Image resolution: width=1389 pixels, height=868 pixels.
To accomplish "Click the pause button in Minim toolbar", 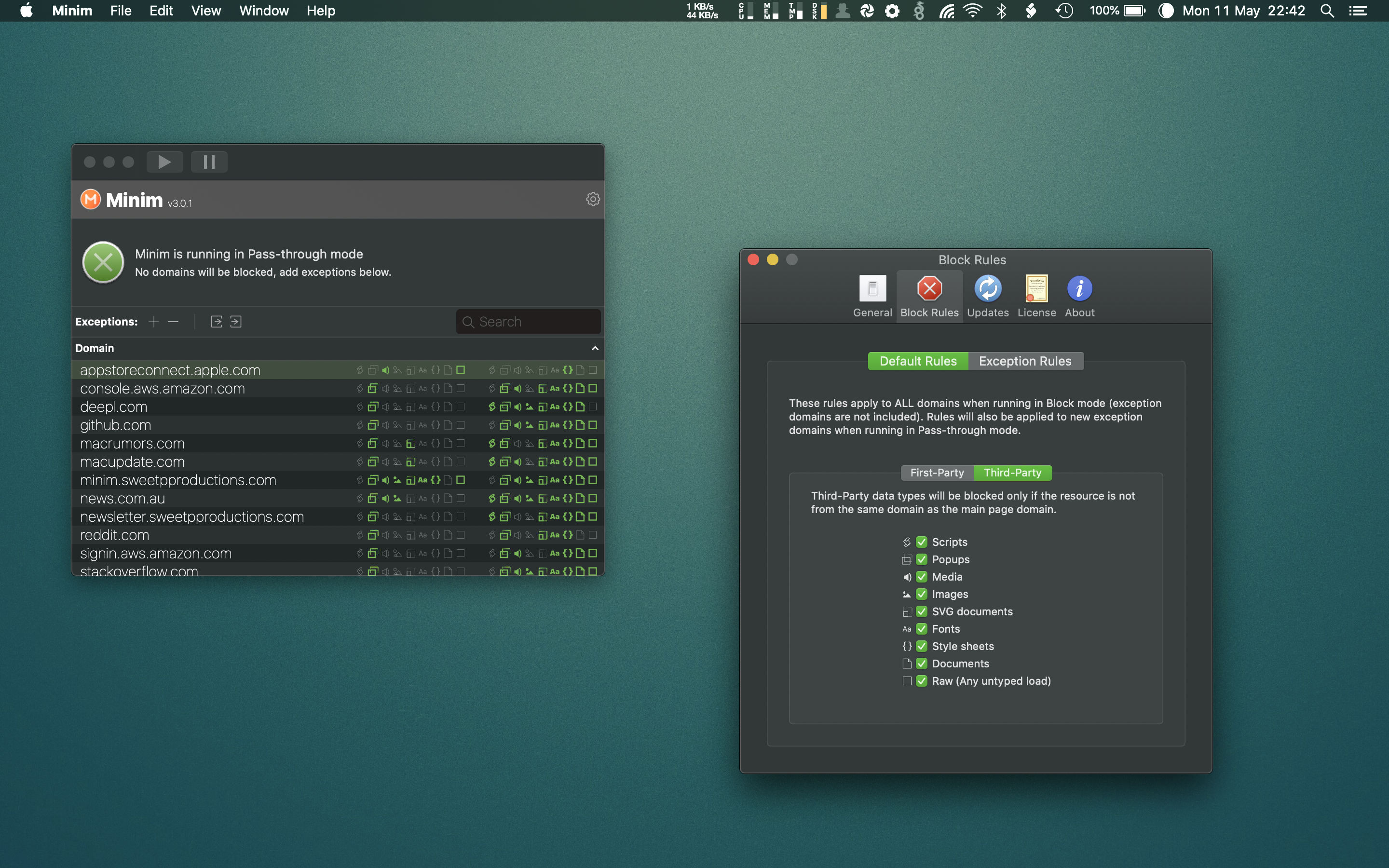I will pos(209,162).
